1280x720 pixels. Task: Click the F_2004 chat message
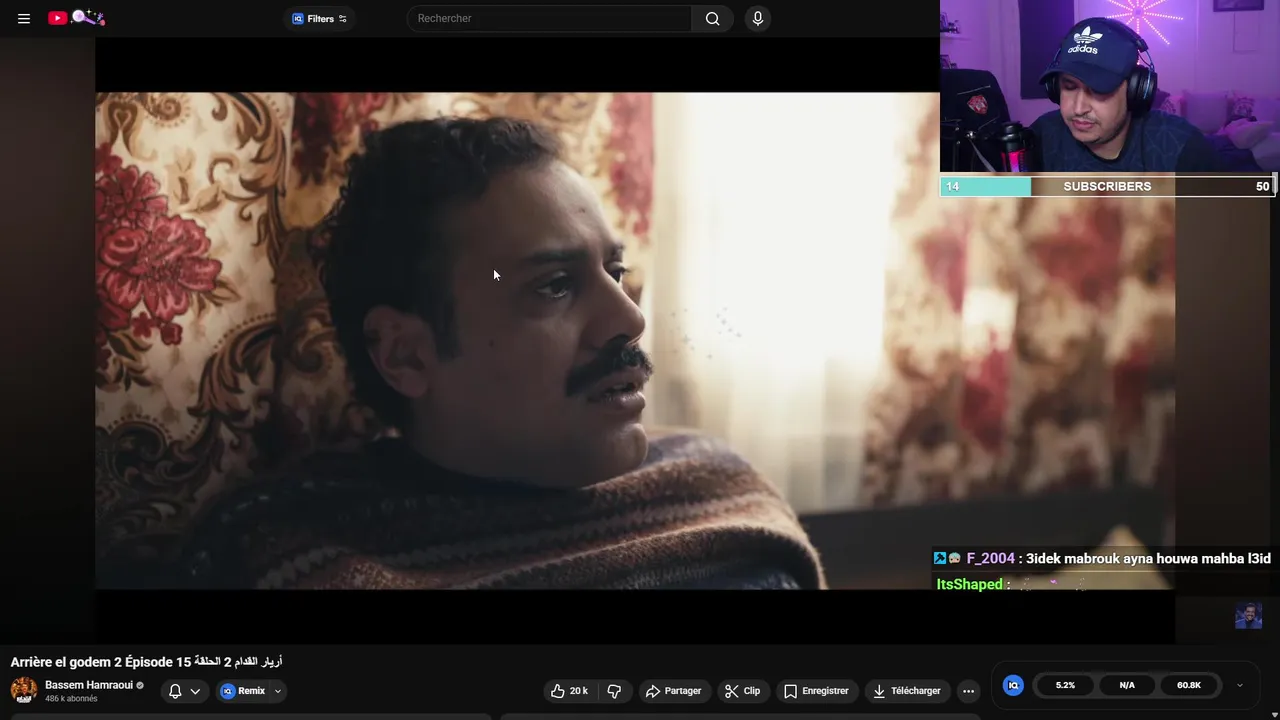click(1103, 558)
